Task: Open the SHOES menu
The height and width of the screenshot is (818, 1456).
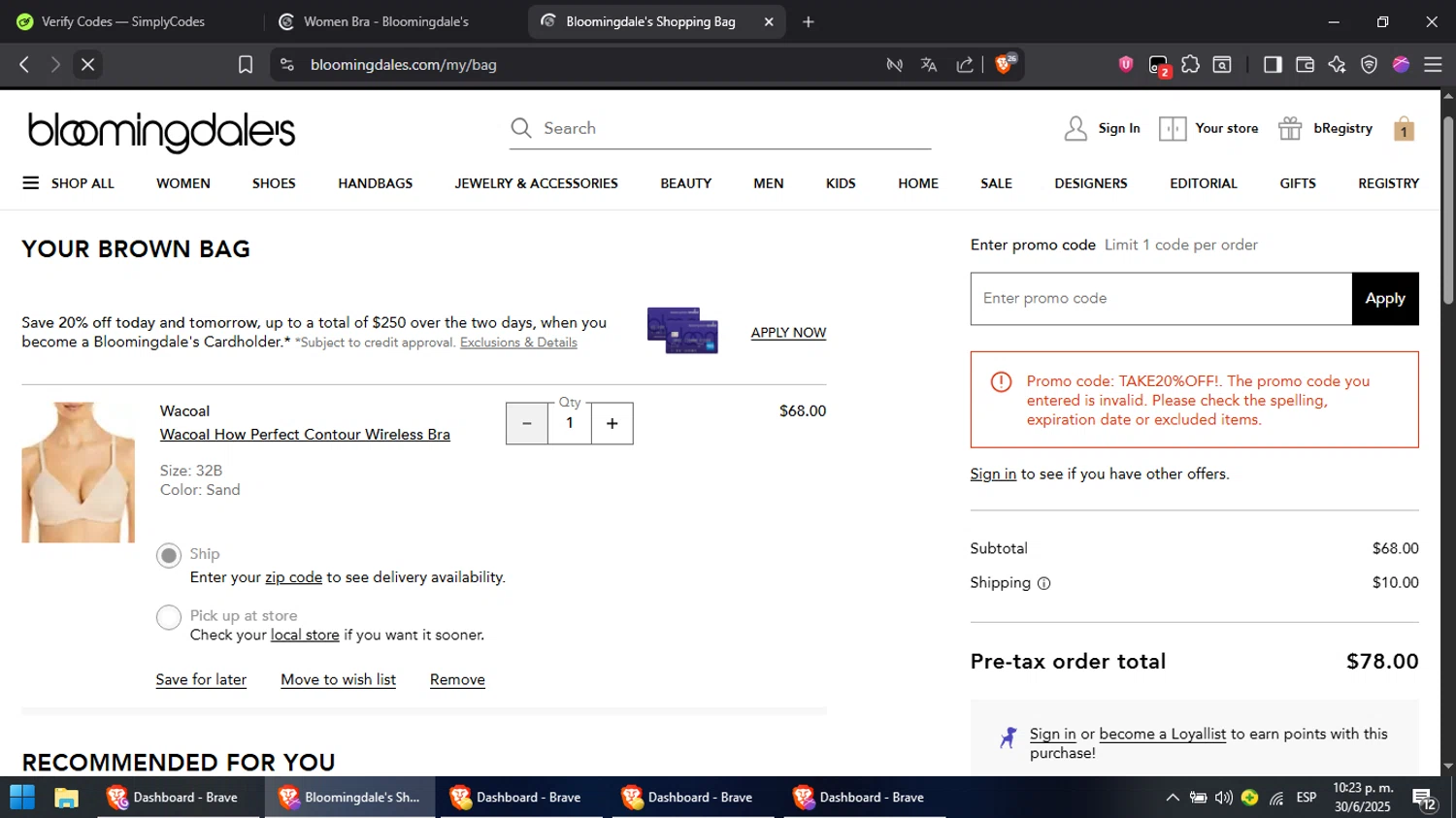Action: pyautogui.click(x=274, y=183)
